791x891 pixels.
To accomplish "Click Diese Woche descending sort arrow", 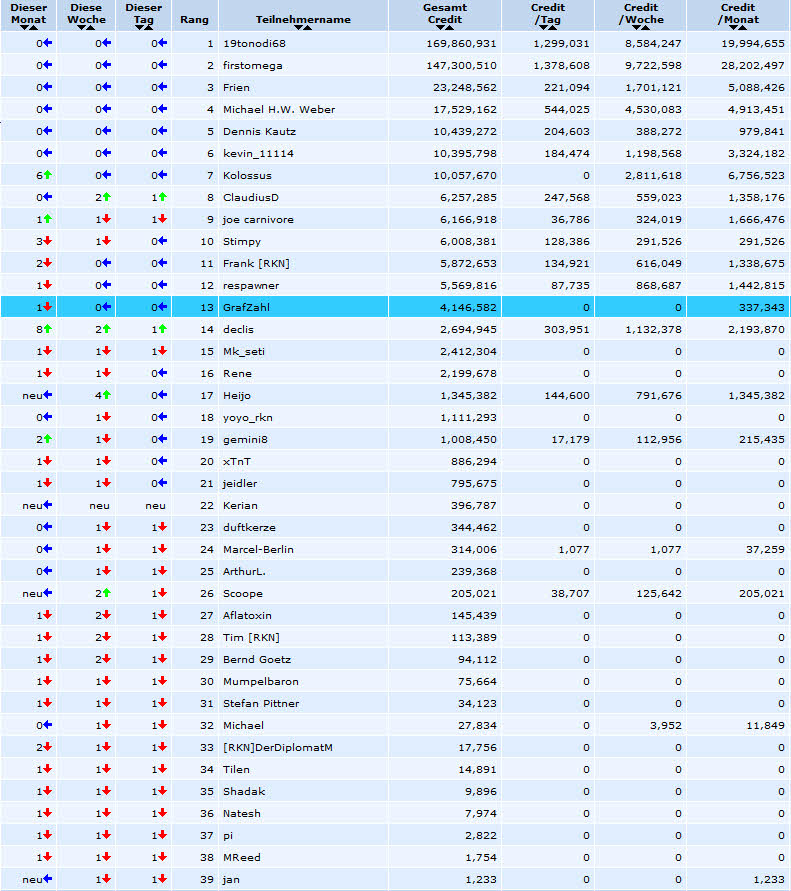I will pos(82,27).
